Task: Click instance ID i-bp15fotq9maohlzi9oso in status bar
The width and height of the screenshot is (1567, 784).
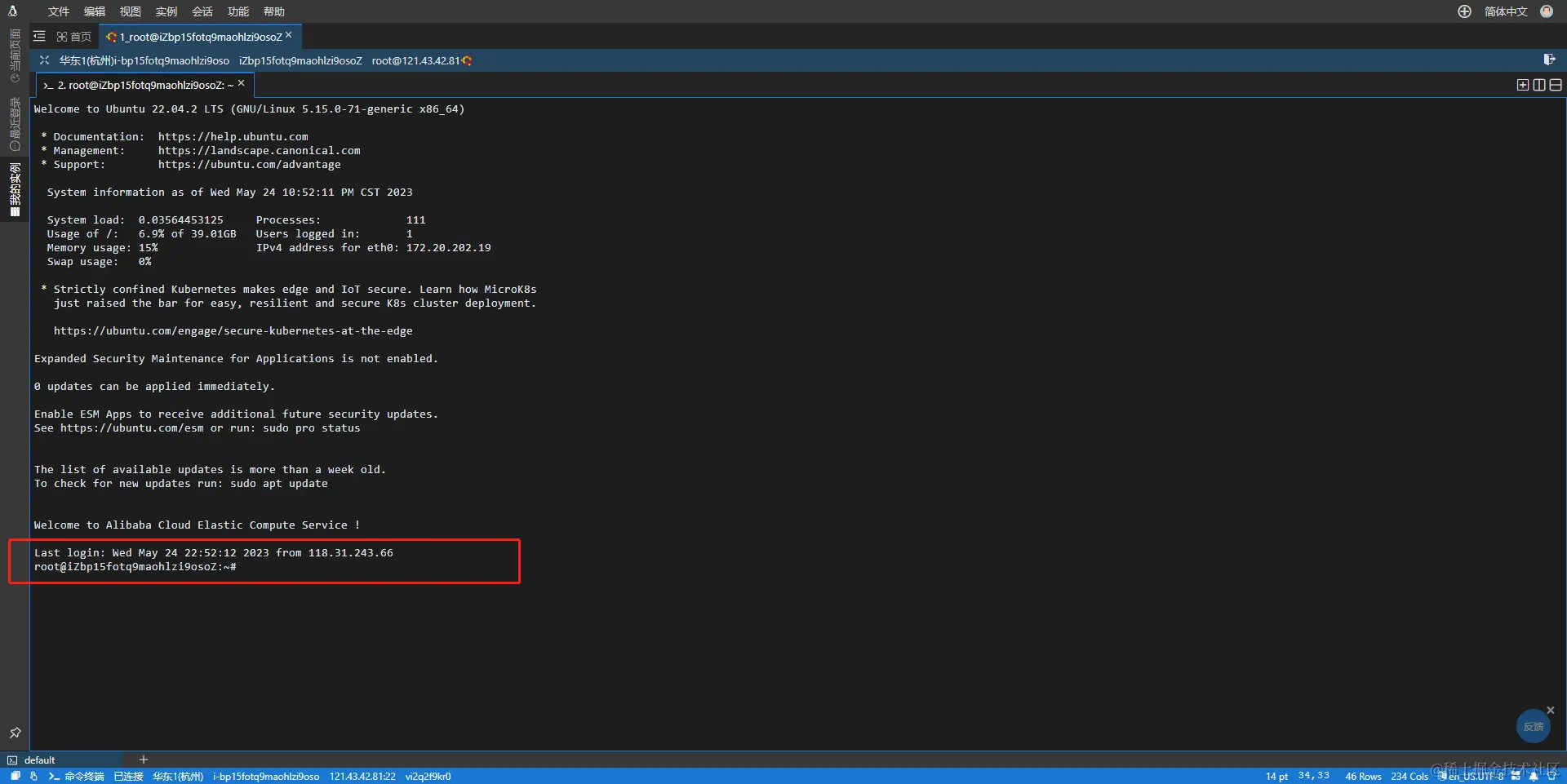Action: [266, 777]
